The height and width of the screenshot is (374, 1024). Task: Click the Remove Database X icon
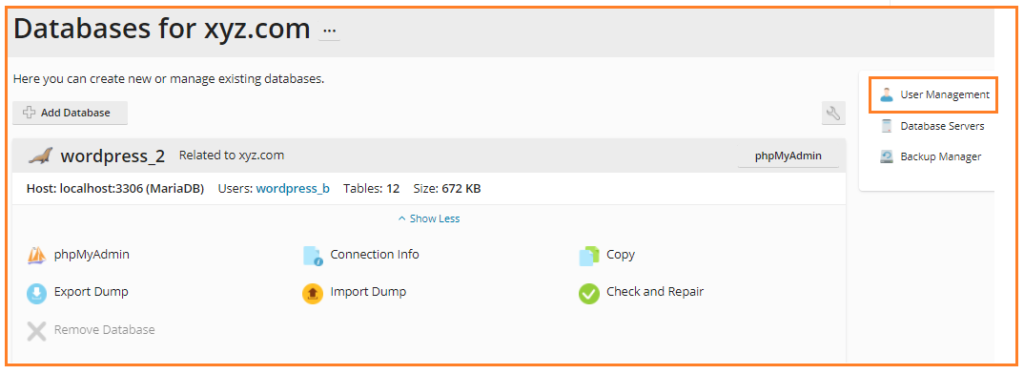click(37, 330)
